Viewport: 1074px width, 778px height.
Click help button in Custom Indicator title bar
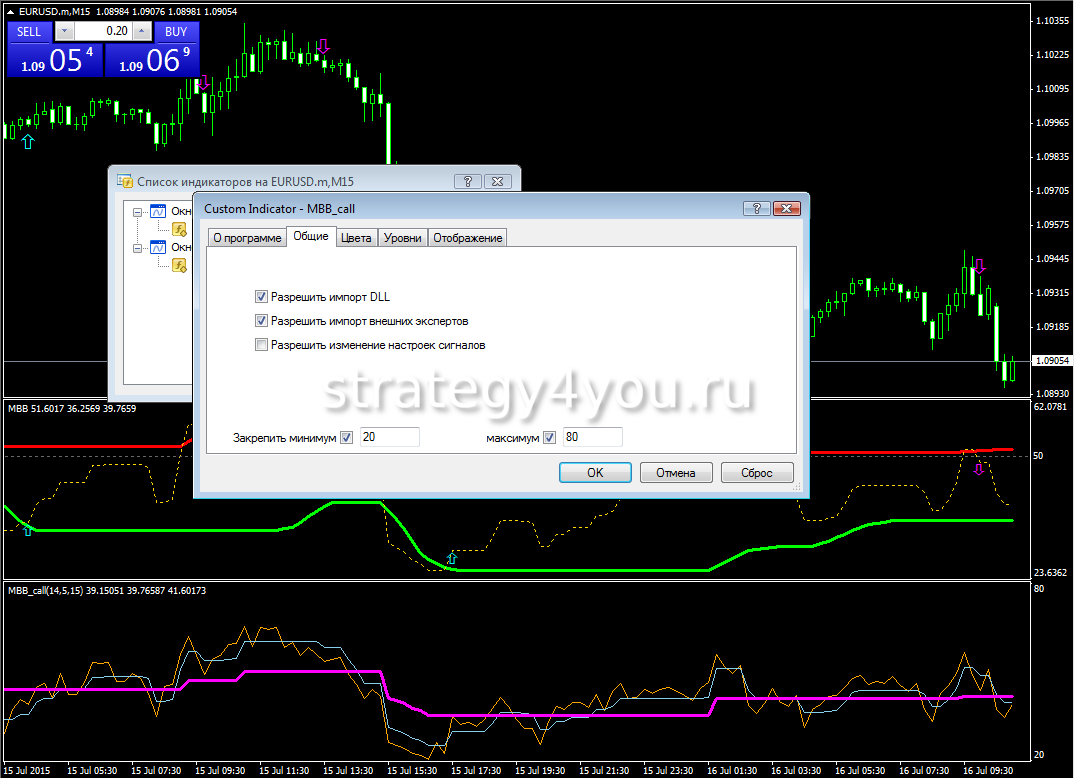[x=757, y=208]
